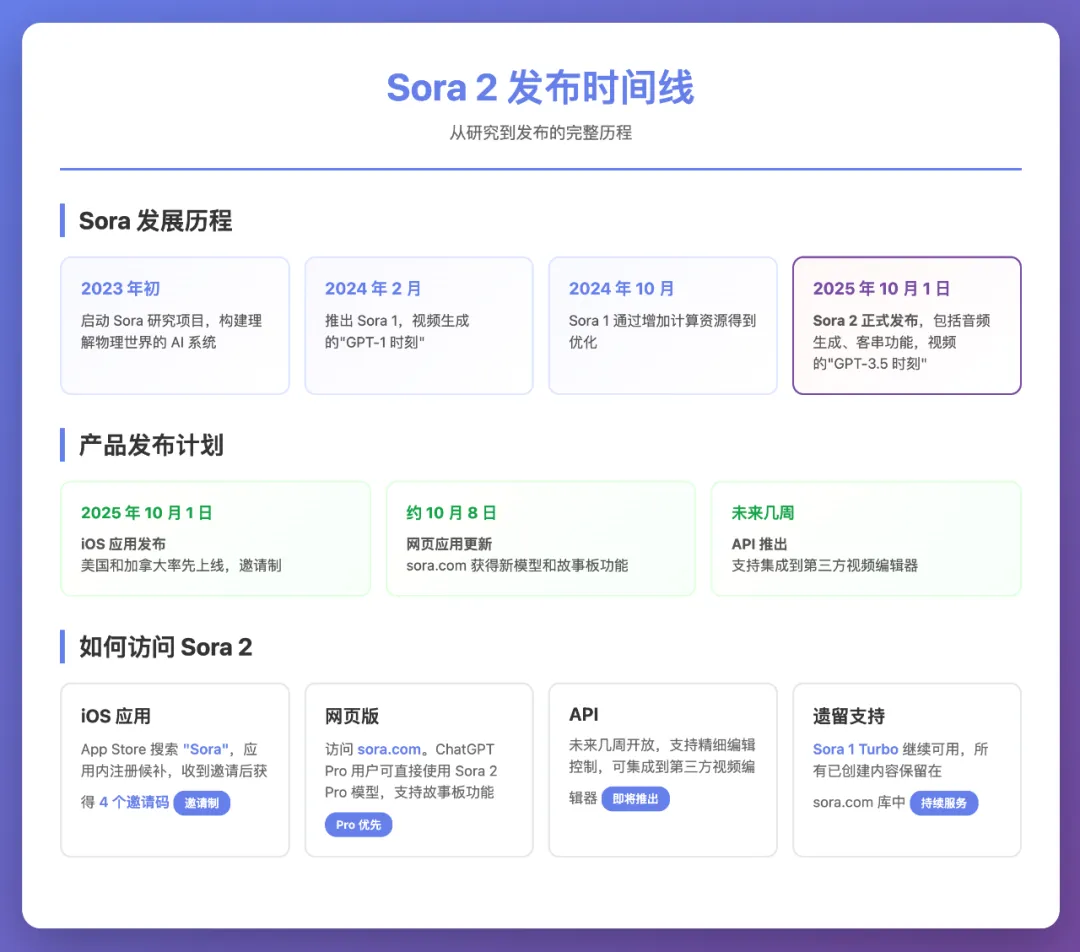Click the Sora 发展历程 section heading
This screenshot has height=952, width=1080.
pos(155,221)
